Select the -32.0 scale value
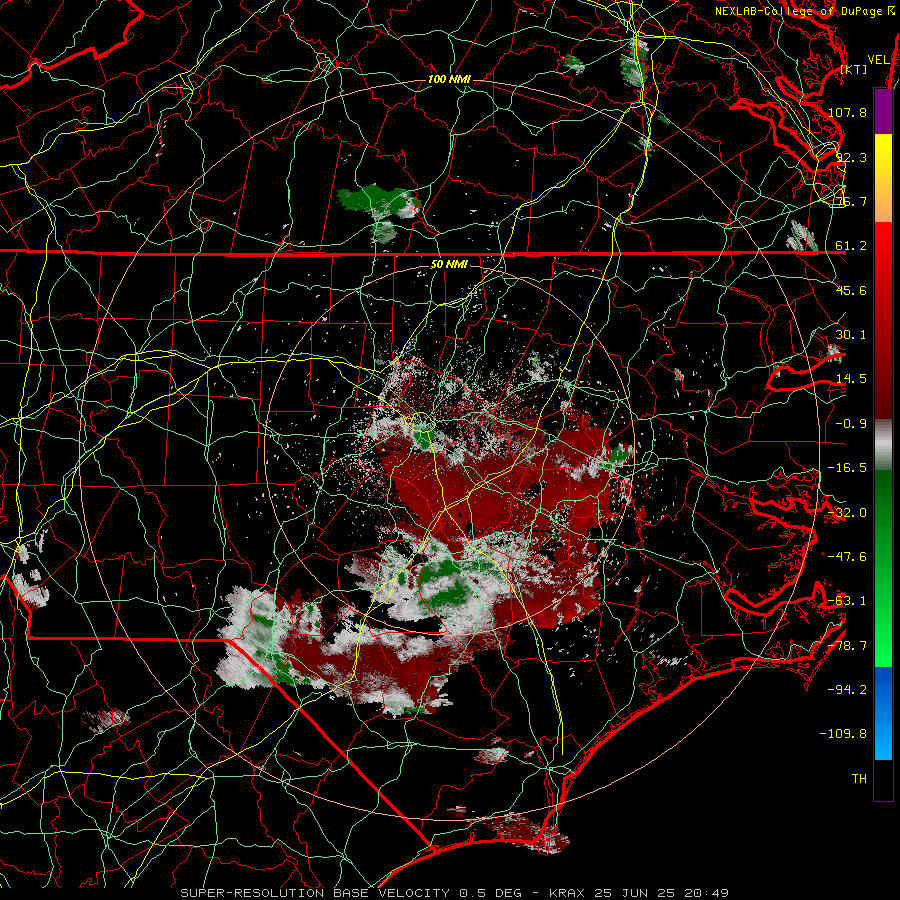The image size is (900, 900). [x=847, y=513]
